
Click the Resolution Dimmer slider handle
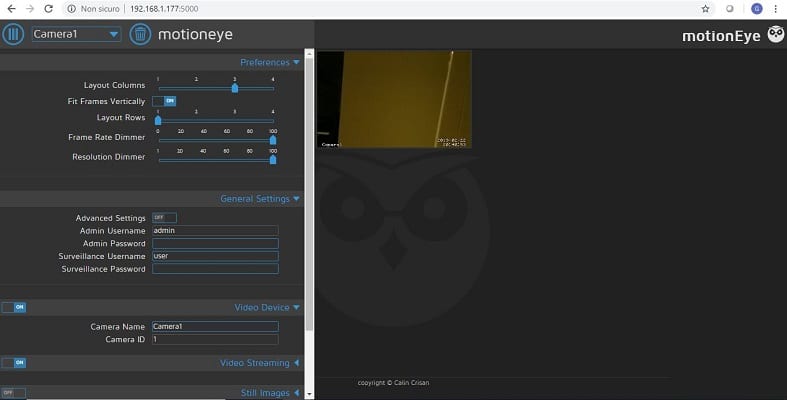pyautogui.click(x=273, y=160)
